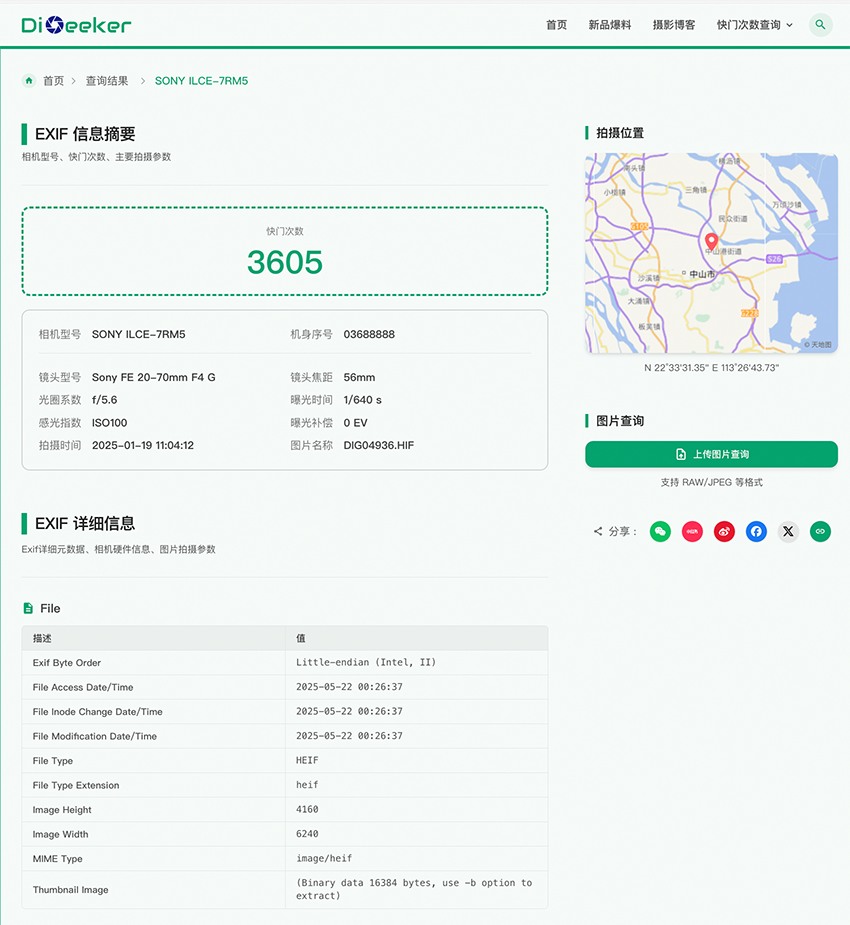850x925 pixels.
Task: Open the search magnifier icon
Action: click(820, 25)
